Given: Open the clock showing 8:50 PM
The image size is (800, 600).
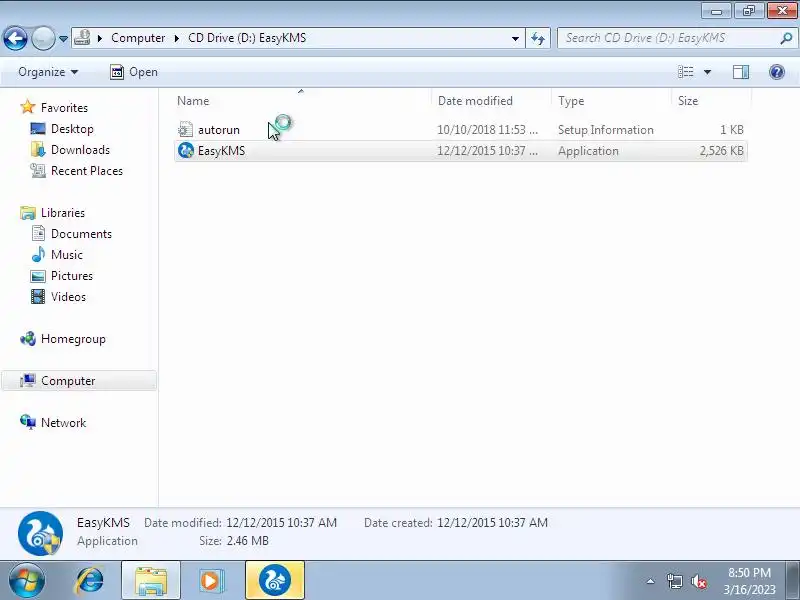Looking at the screenshot, I should click(x=749, y=581).
